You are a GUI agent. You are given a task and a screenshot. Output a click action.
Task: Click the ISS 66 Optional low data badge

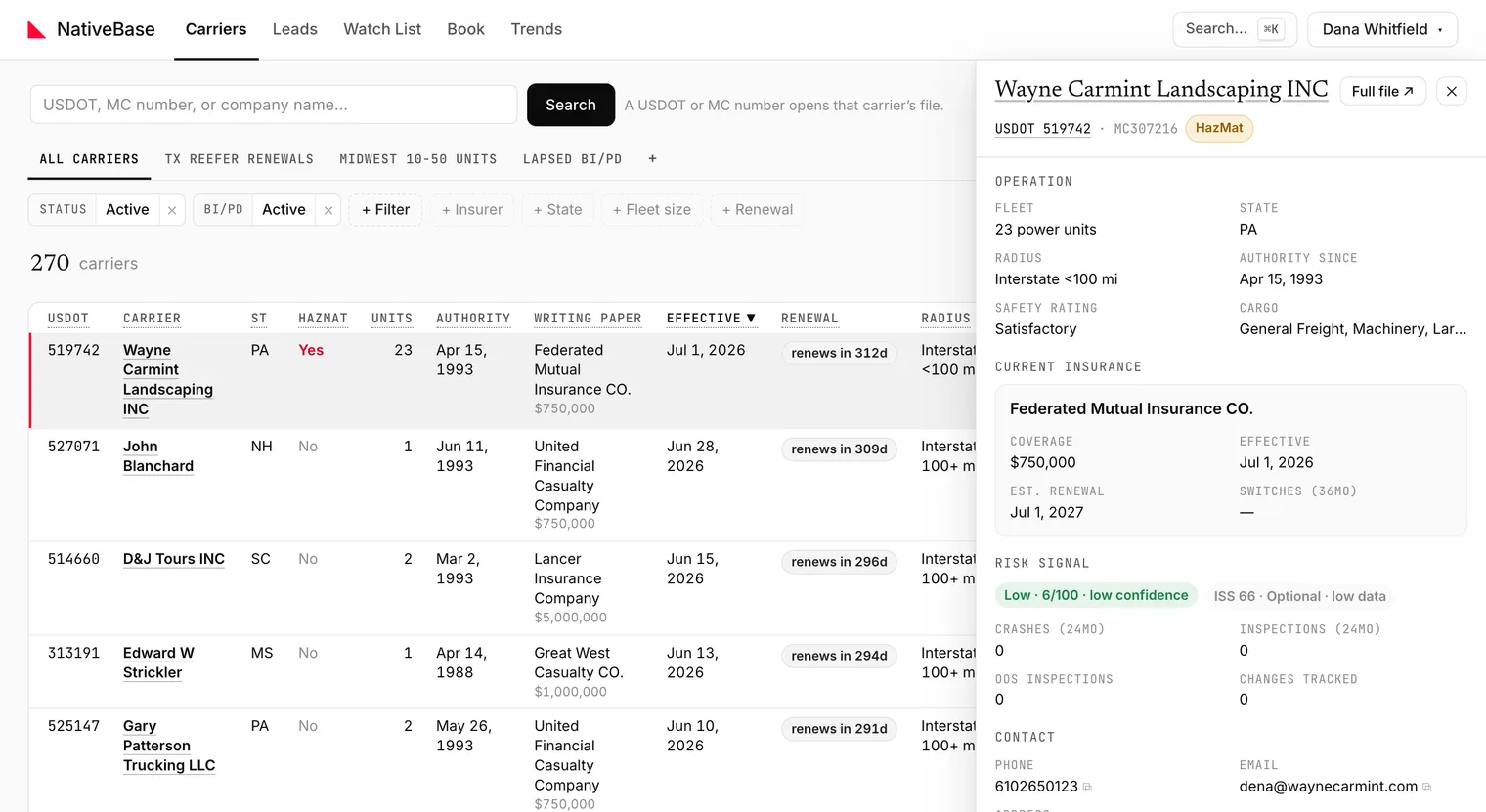coord(1300,596)
